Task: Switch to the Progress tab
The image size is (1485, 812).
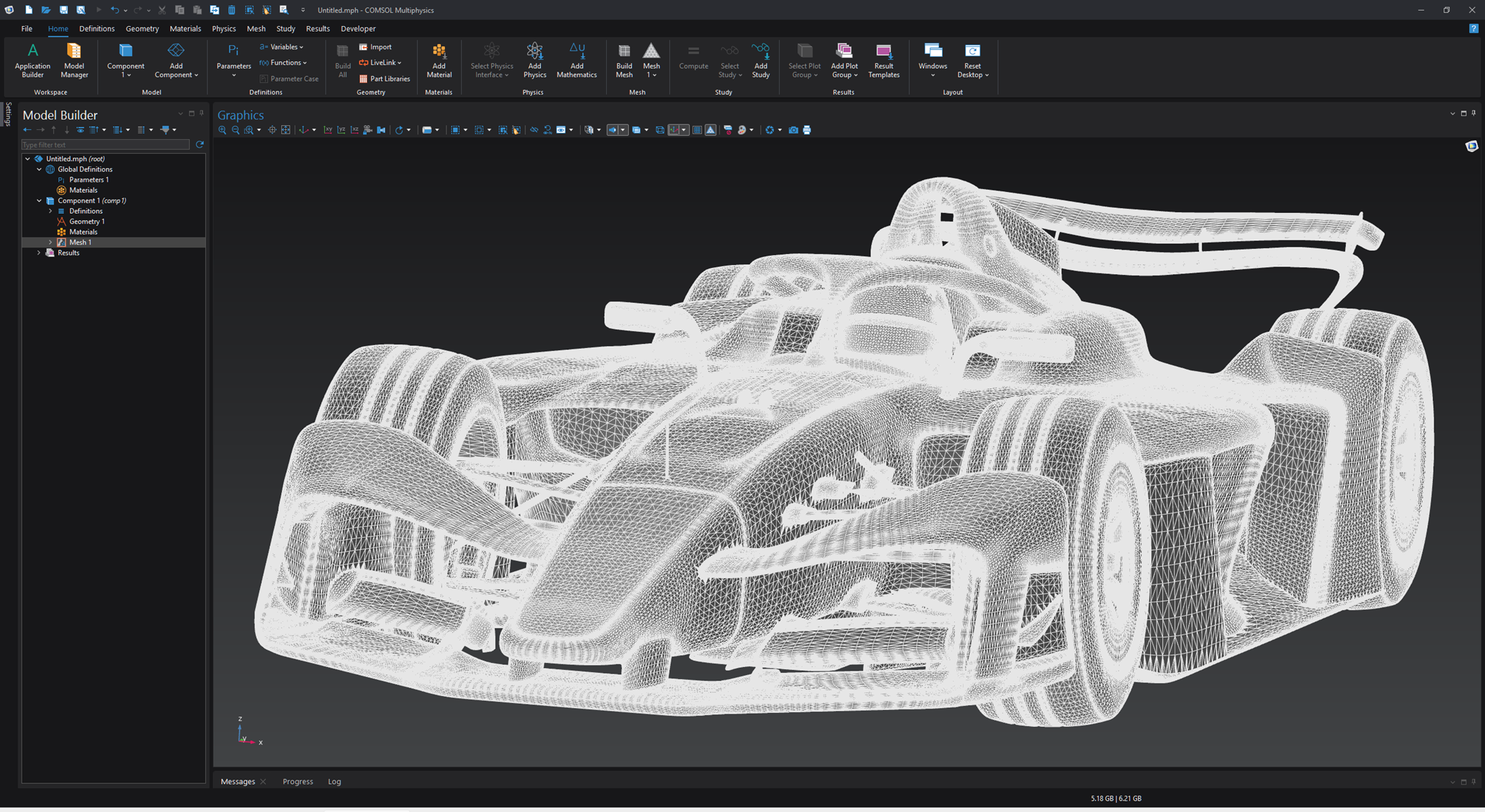Action: pos(297,781)
